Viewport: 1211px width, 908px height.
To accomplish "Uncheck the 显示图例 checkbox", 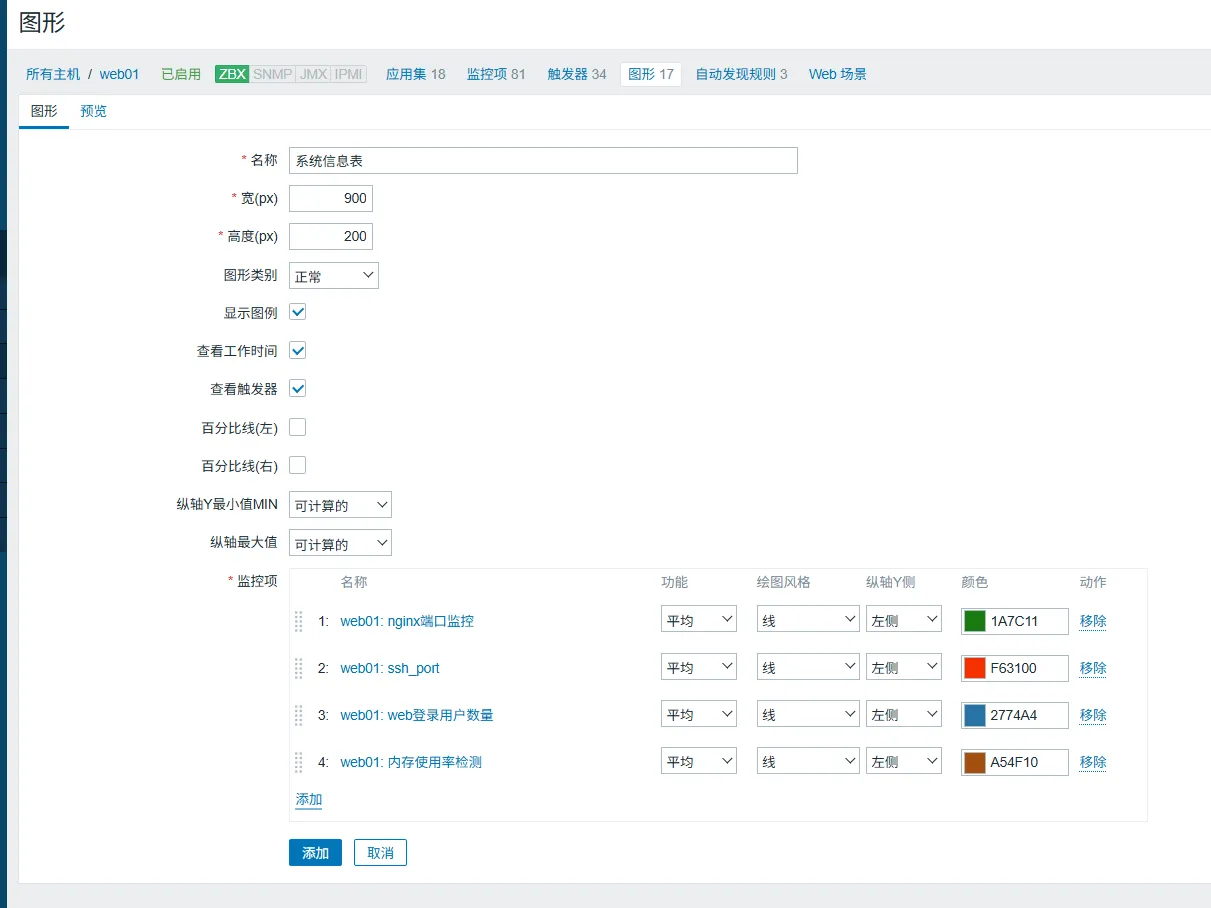I will (x=297, y=312).
